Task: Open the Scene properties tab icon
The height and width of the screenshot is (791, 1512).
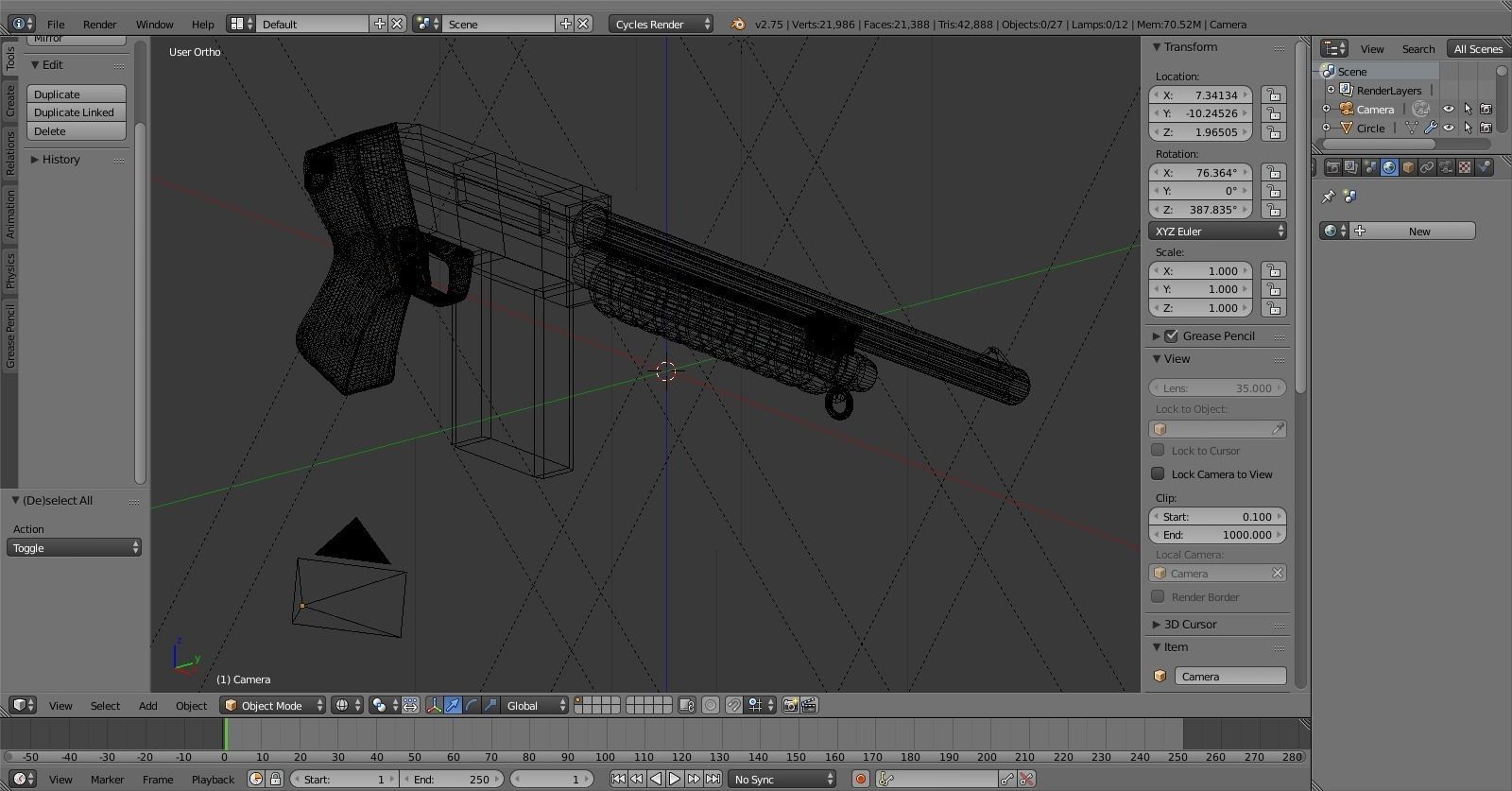Action: [1370, 167]
